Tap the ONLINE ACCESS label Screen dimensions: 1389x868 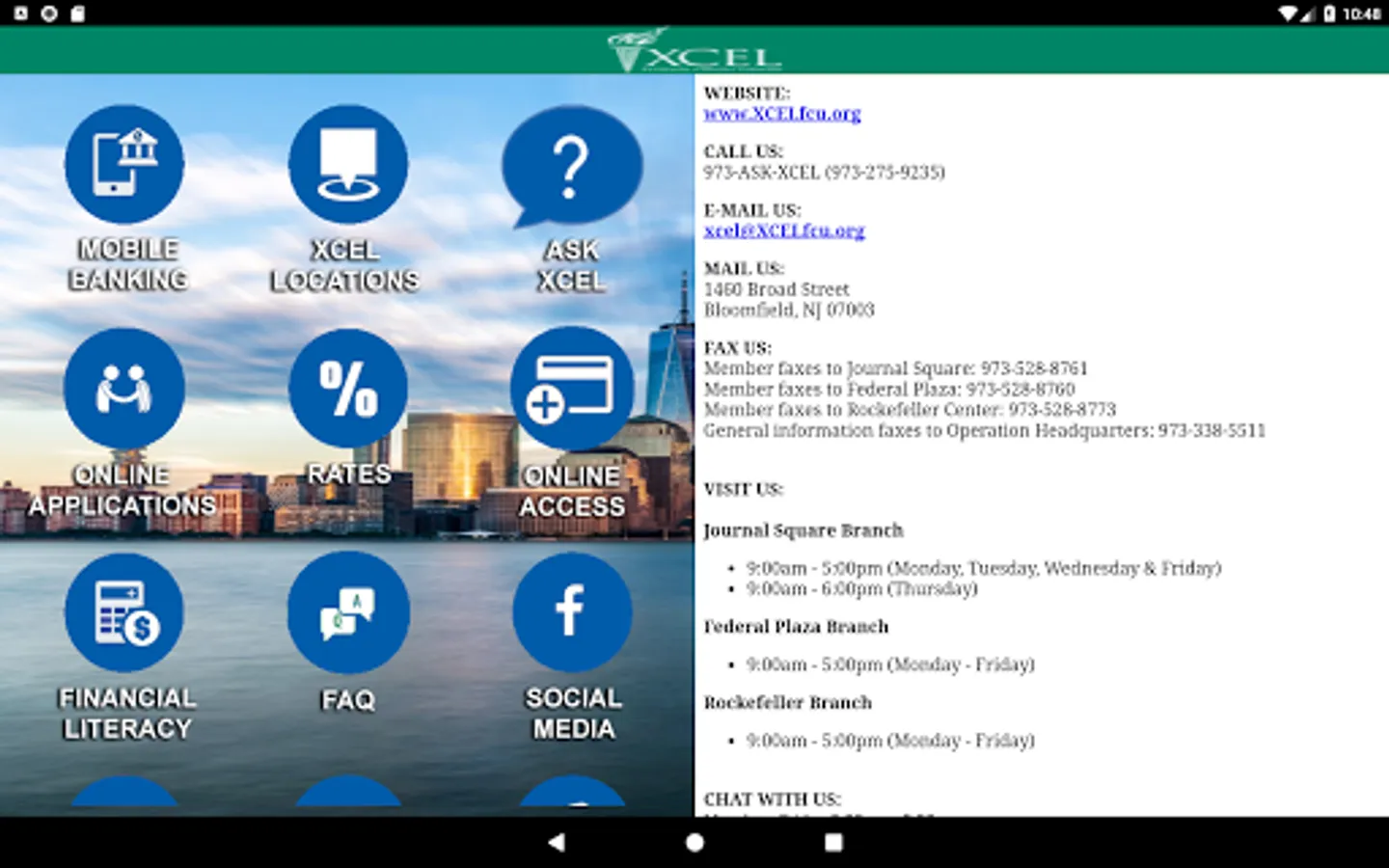click(x=572, y=491)
